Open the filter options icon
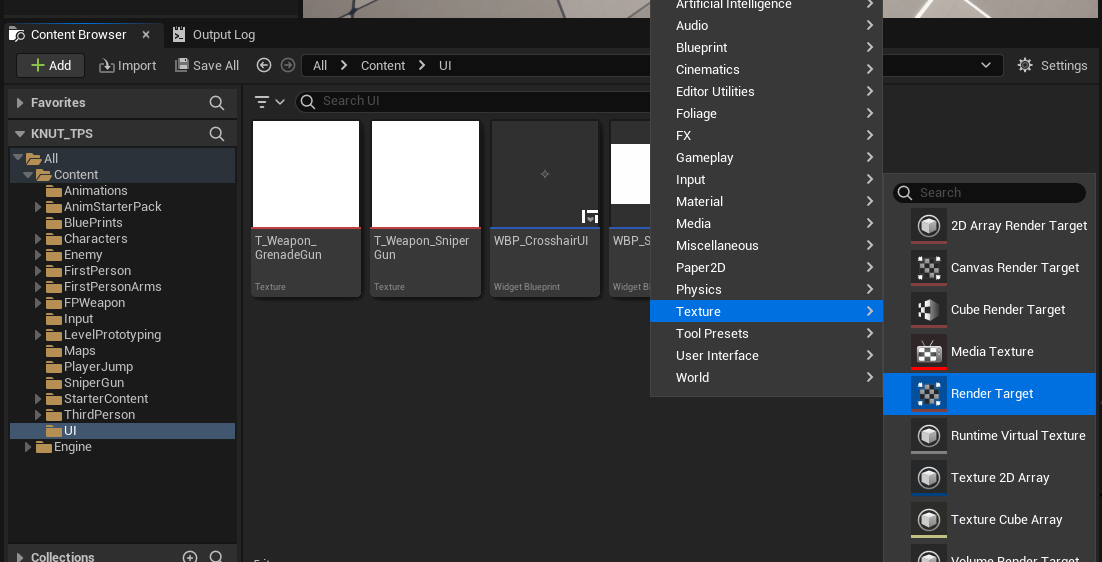 (269, 102)
